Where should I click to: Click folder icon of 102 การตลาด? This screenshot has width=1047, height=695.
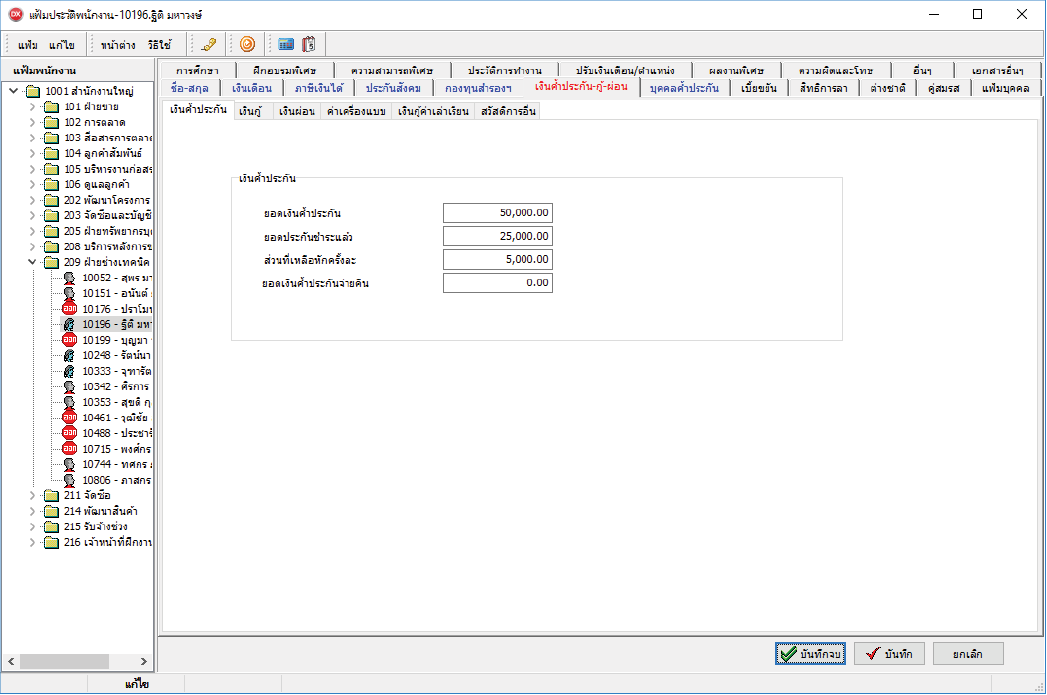pos(51,122)
